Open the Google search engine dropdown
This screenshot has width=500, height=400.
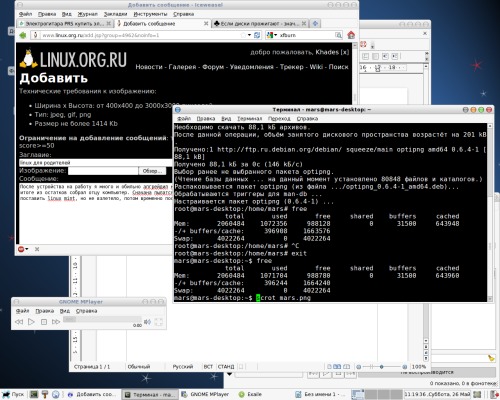[x=272, y=35]
